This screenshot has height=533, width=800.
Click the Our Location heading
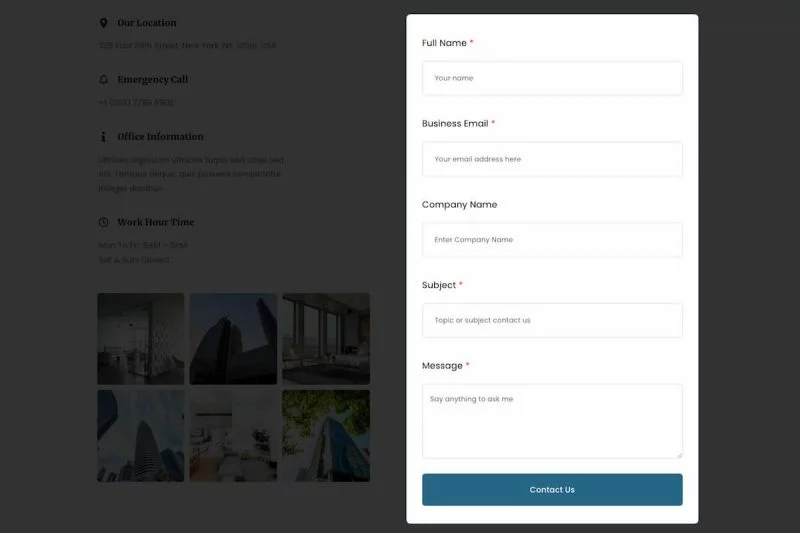coord(147,23)
